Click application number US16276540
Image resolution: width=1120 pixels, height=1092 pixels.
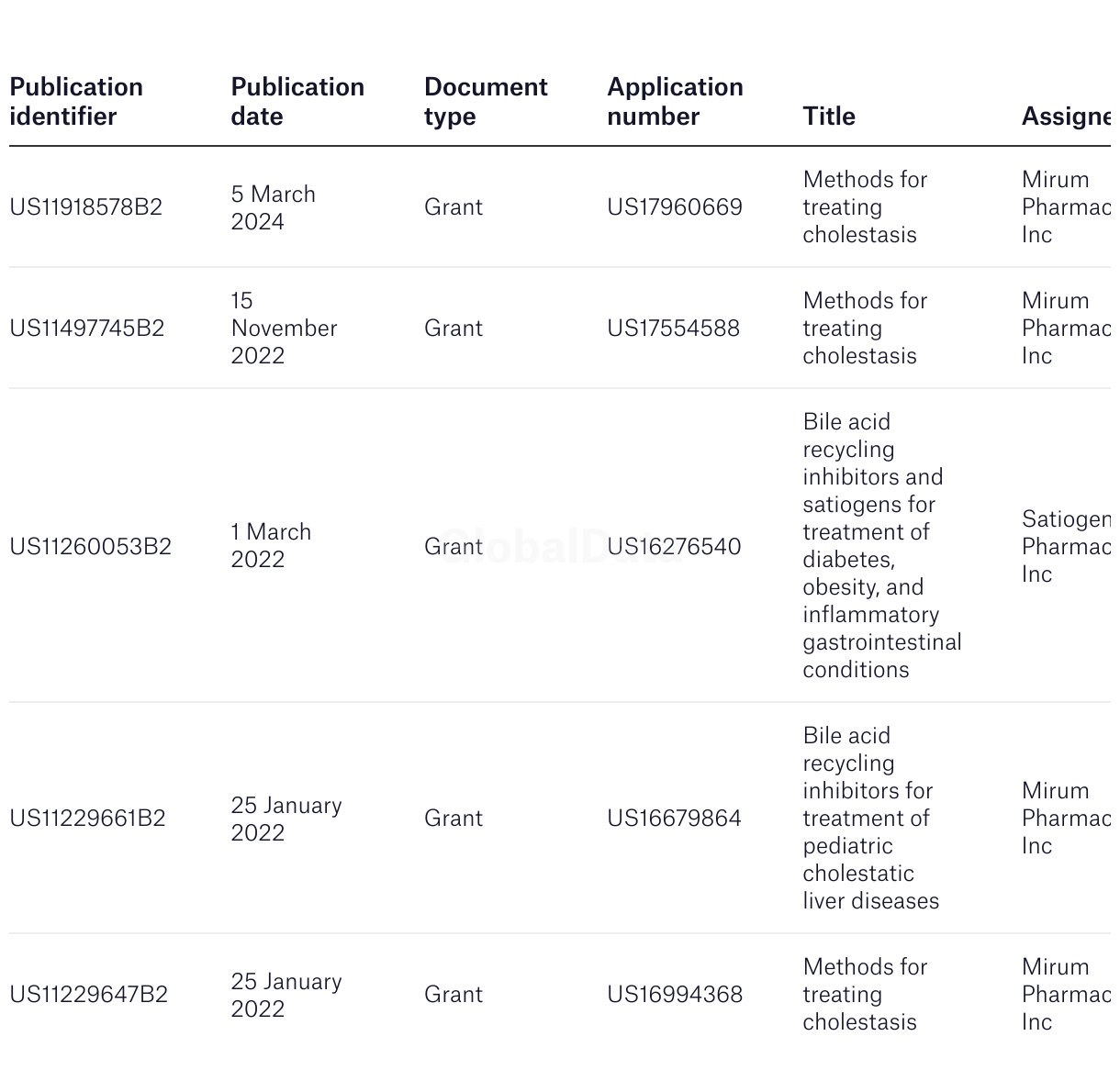coord(674,547)
